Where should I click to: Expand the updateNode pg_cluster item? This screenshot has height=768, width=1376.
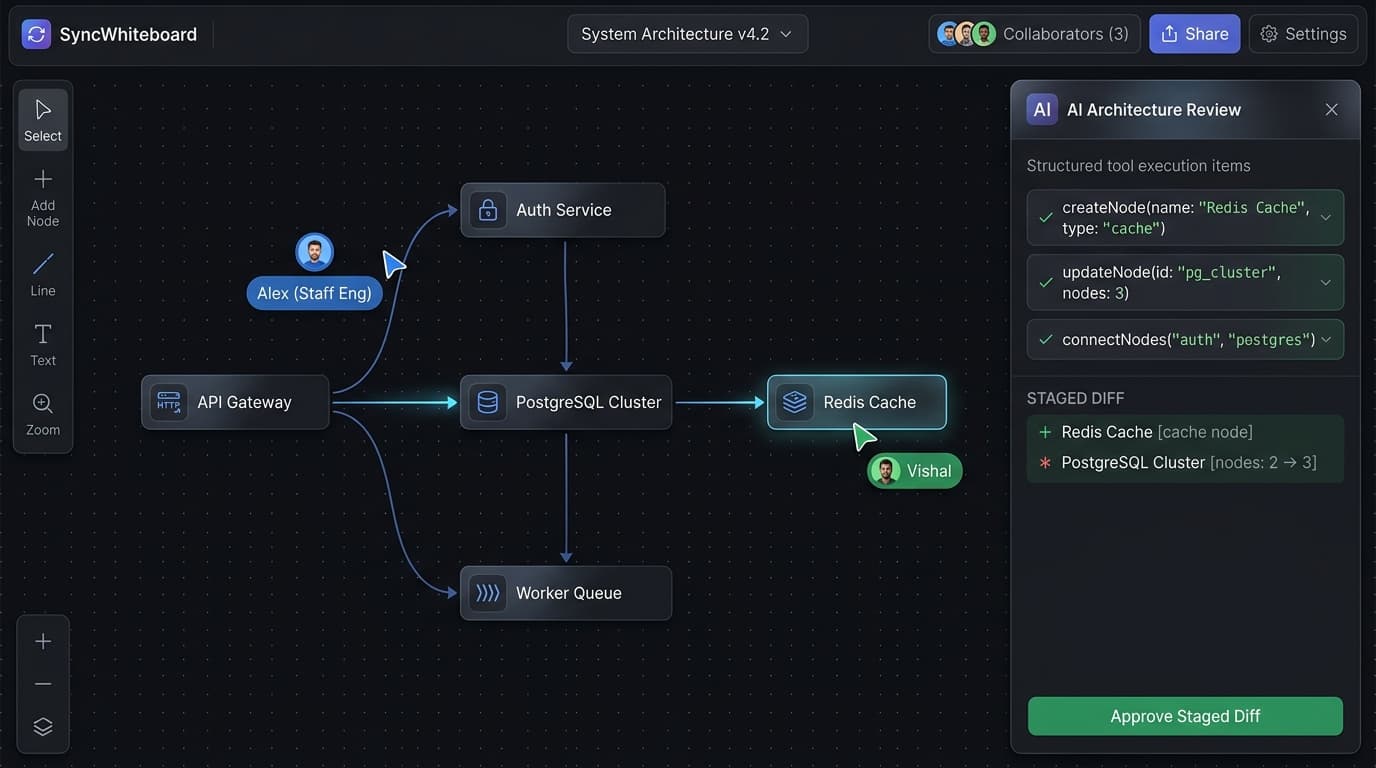(x=1325, y=282)
